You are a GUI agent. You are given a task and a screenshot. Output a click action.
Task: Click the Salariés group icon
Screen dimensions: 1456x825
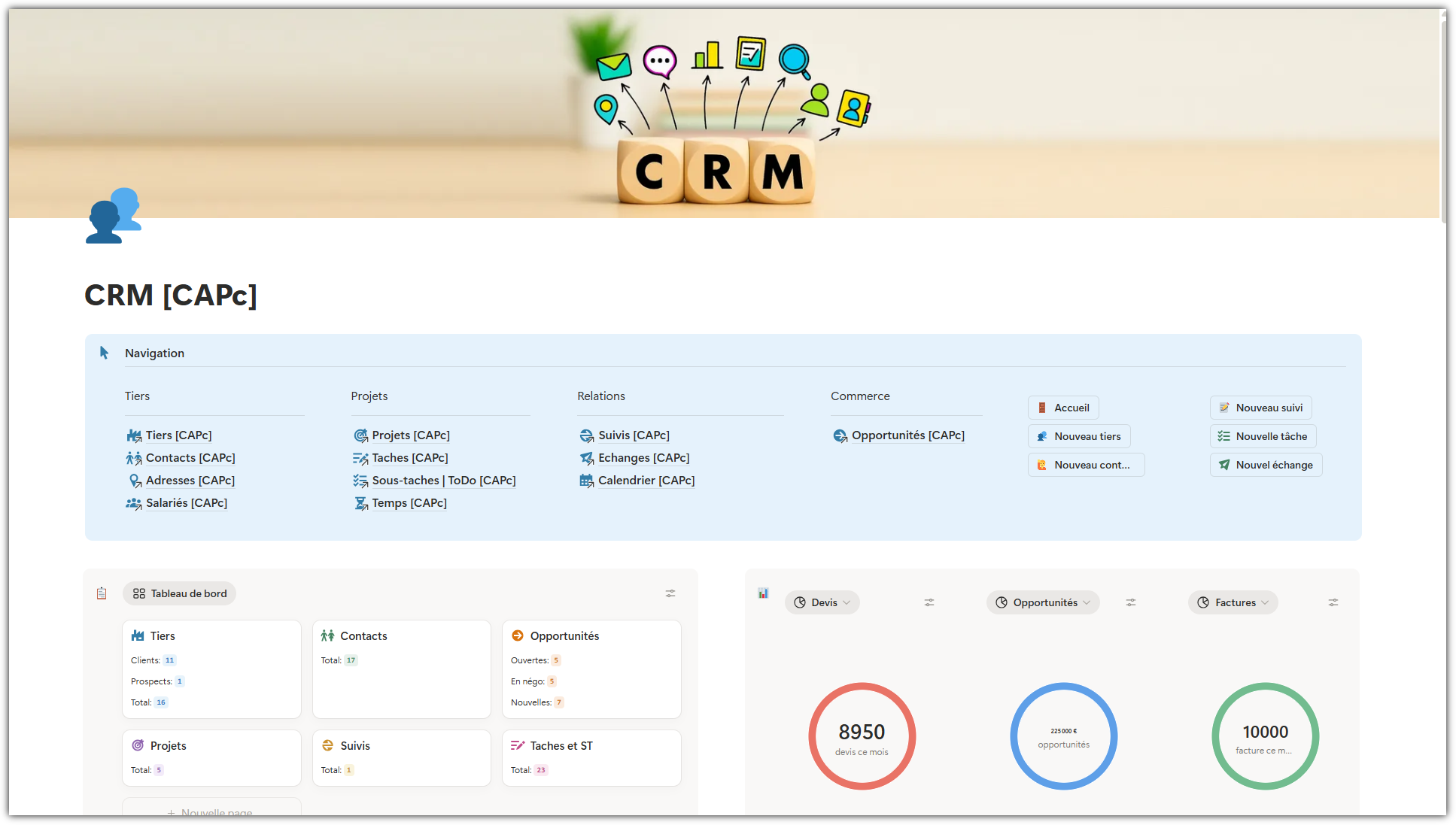[x=134, y=502]
